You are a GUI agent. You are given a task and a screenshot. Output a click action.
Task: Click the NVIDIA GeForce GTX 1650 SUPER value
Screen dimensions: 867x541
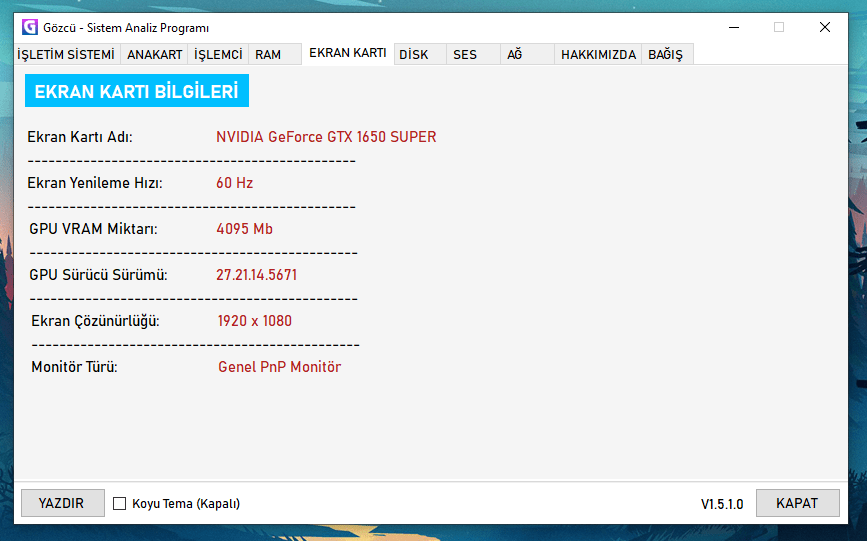[326, 137]
